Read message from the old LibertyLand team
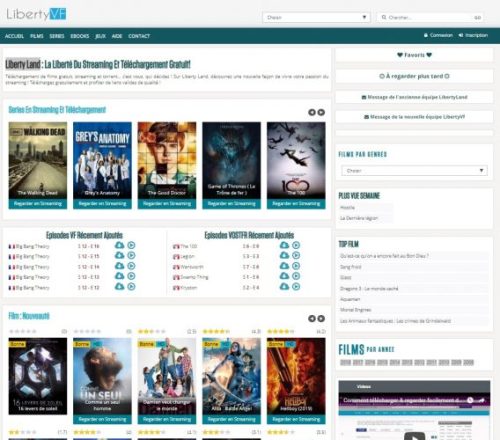Viewport: 500px width, 440px height. coord(414,97)
